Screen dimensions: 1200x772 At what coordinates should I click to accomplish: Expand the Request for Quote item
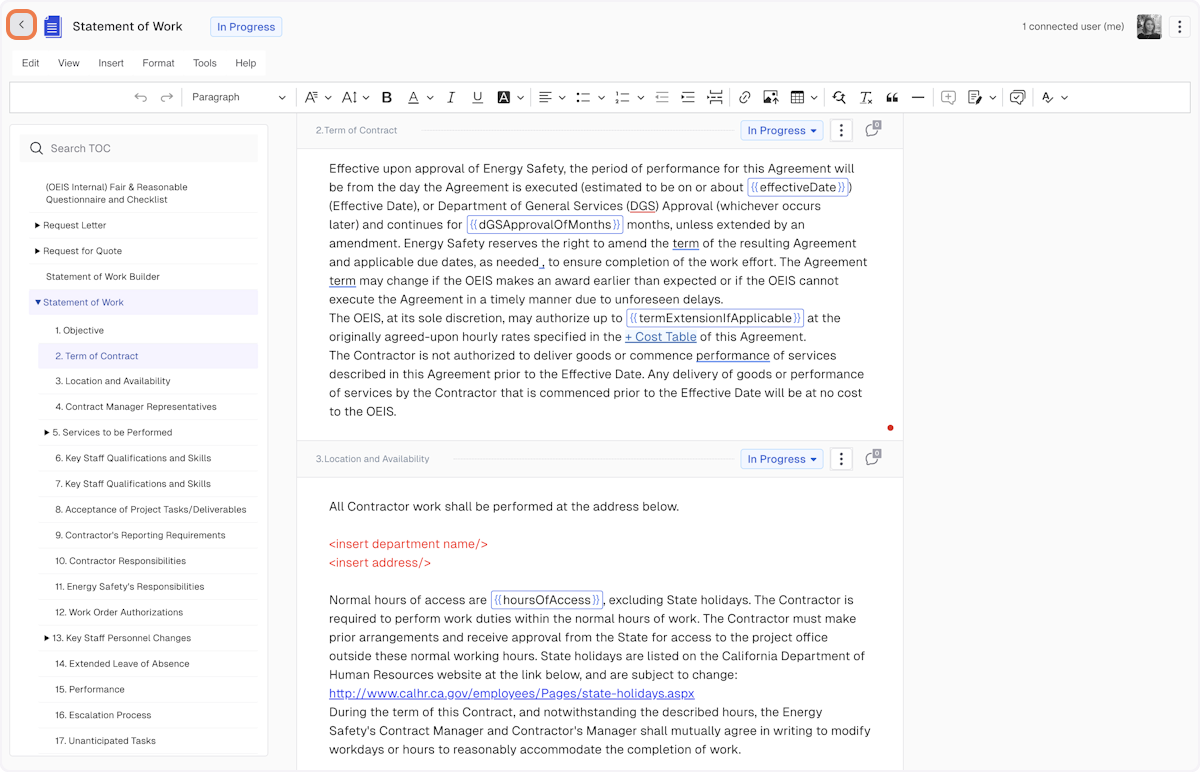pos(38,251)
